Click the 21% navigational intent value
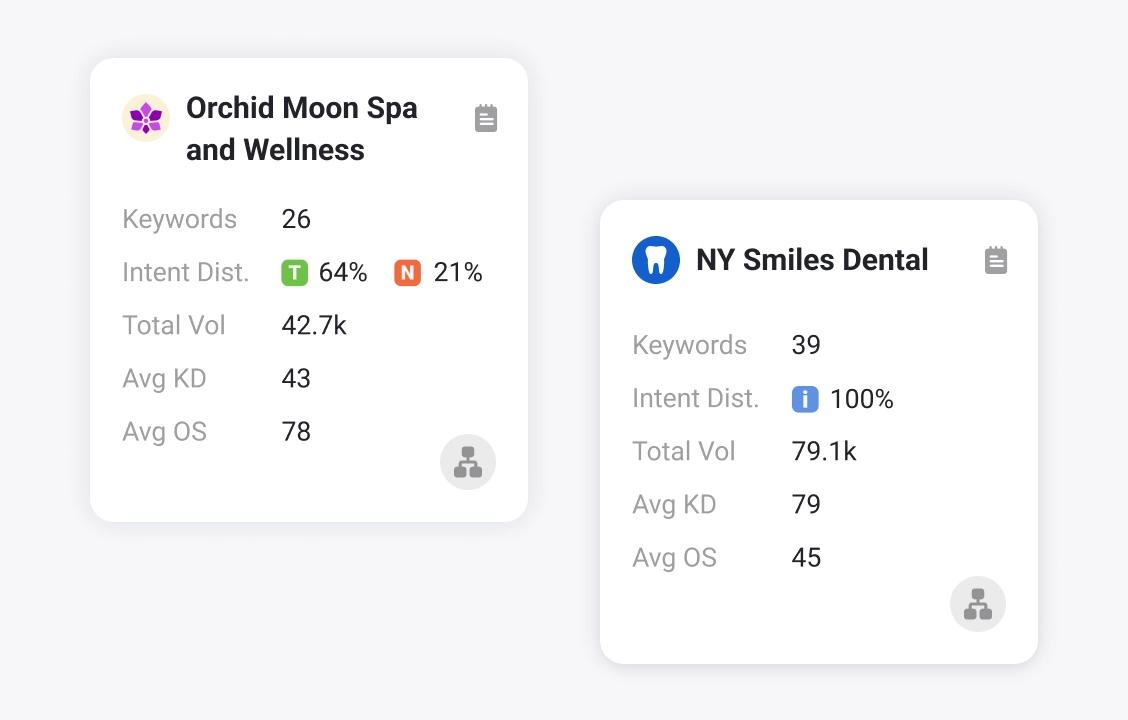Image resolution: width=1128 pixels, height=720 pixels. pyautogui.click(x=458, y=273)
